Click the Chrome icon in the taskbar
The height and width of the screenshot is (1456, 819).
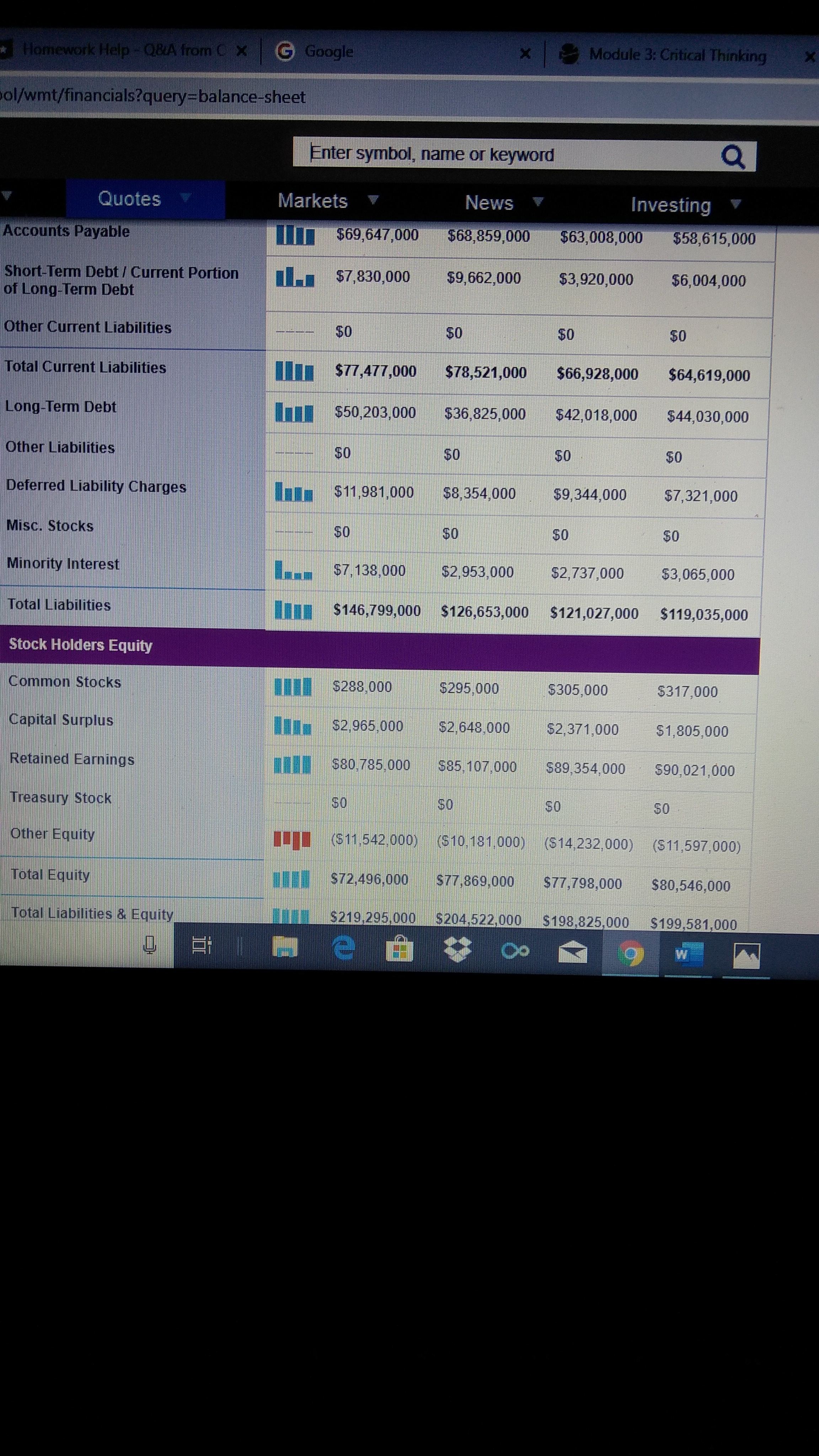630,954
